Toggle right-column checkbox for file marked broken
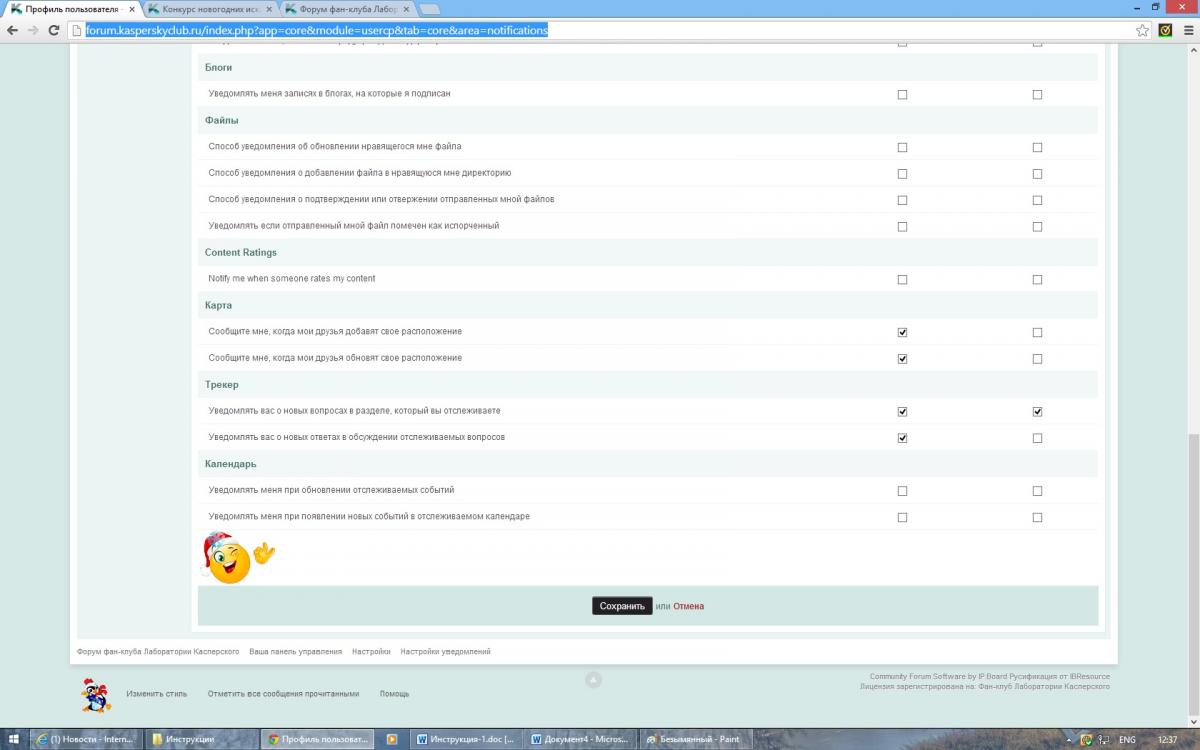 pyautogui.click(x=1037, y=227)
